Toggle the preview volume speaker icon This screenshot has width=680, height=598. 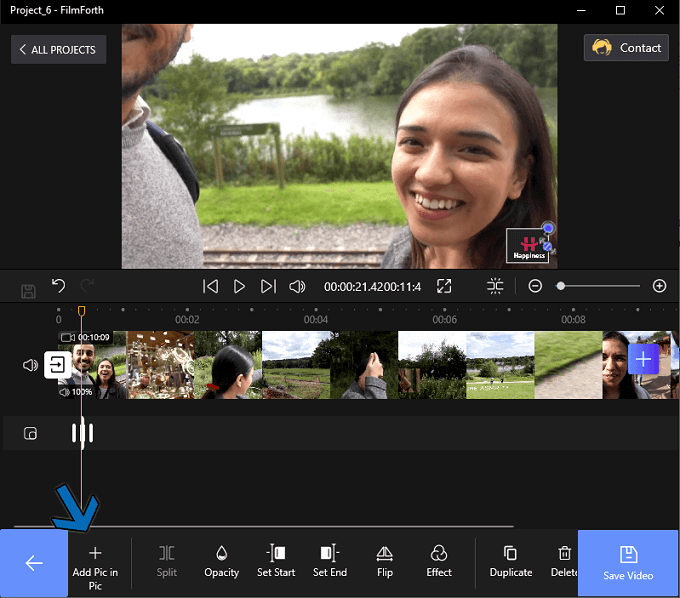click(297, 287)
